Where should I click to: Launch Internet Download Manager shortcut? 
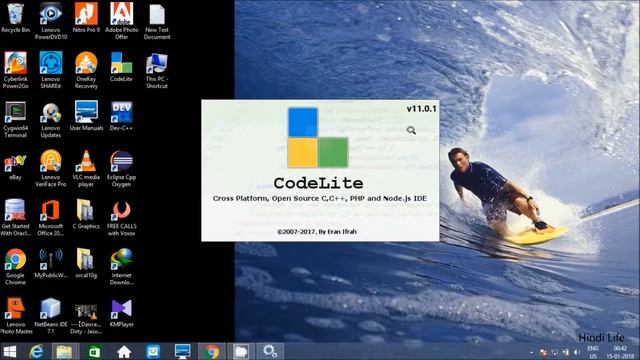[121, 266]
